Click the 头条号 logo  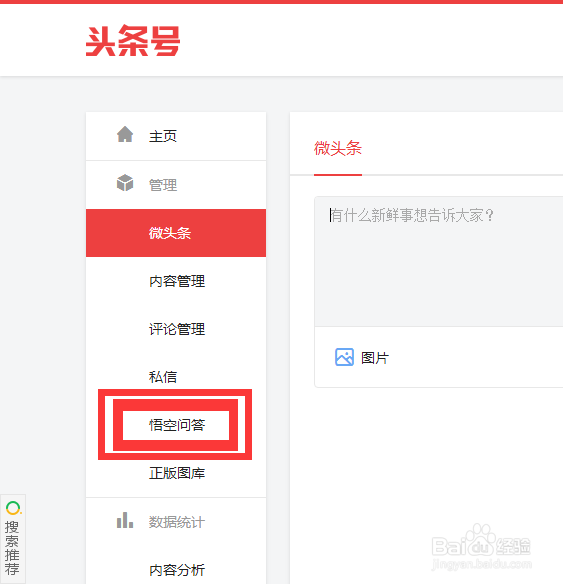tap(133, 41)
